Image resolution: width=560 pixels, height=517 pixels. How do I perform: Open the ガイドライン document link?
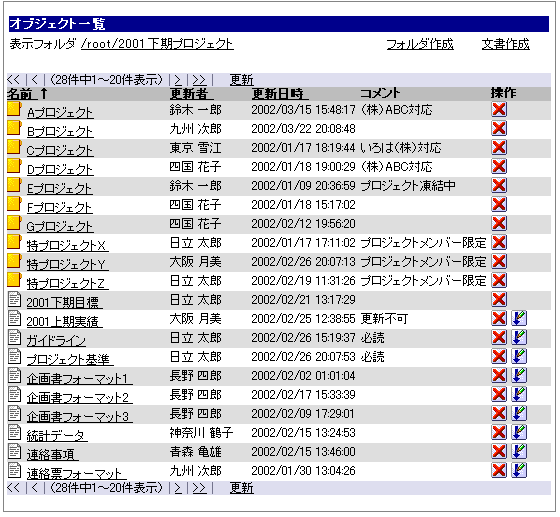(x=56, y=341)
